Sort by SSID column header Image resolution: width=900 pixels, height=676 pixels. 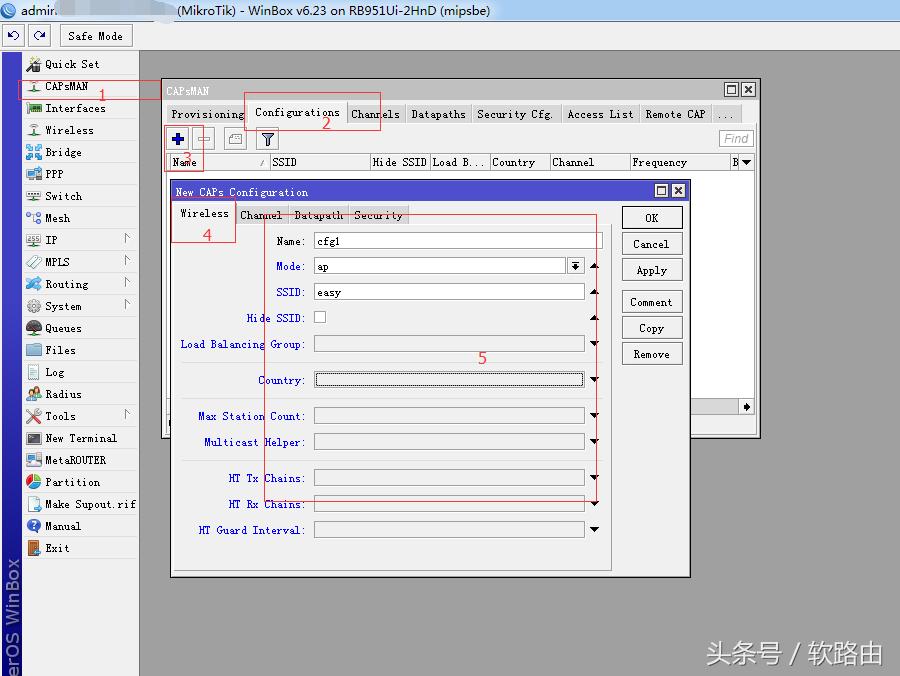(320, 162)
